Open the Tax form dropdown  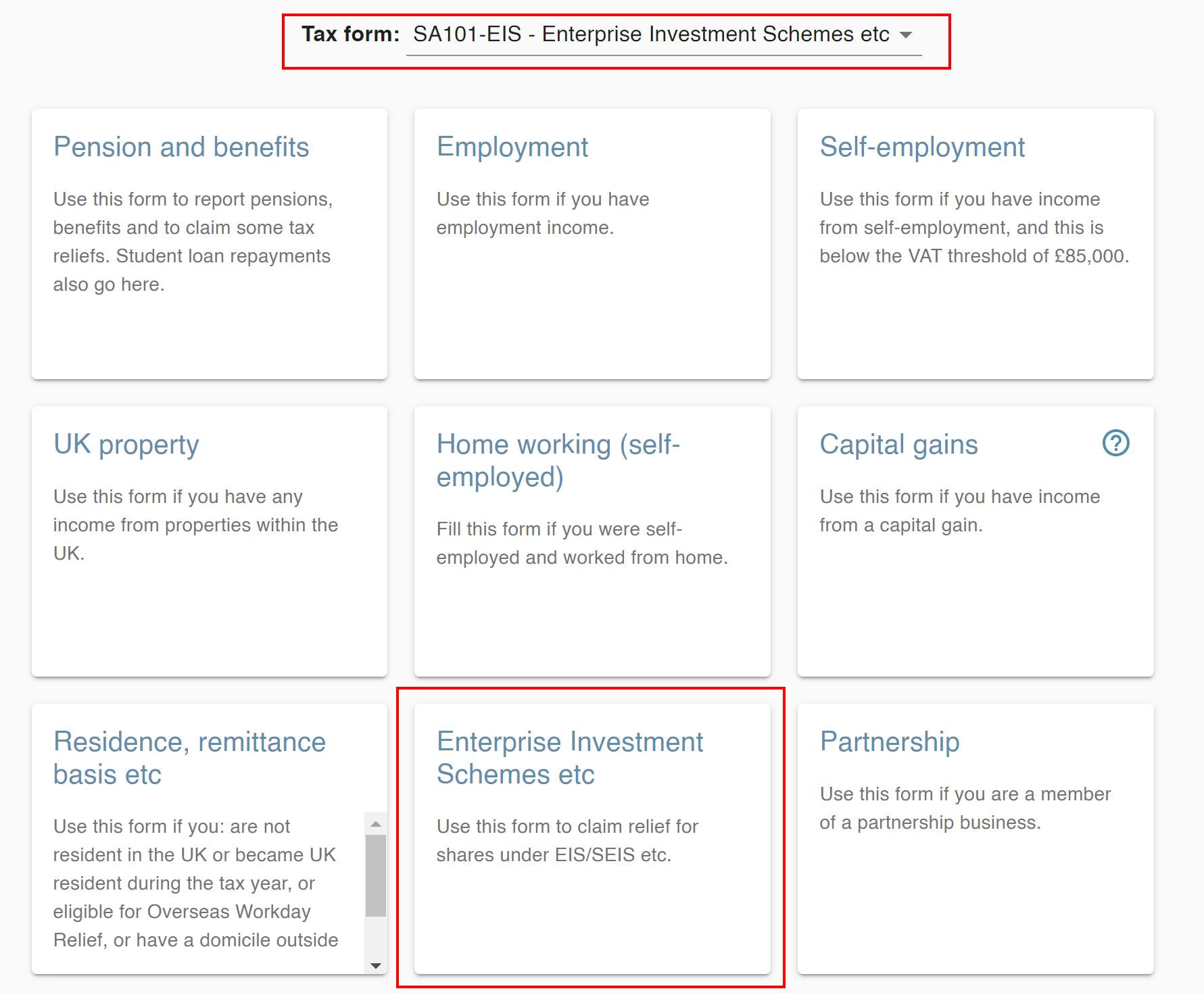(663, 34)
